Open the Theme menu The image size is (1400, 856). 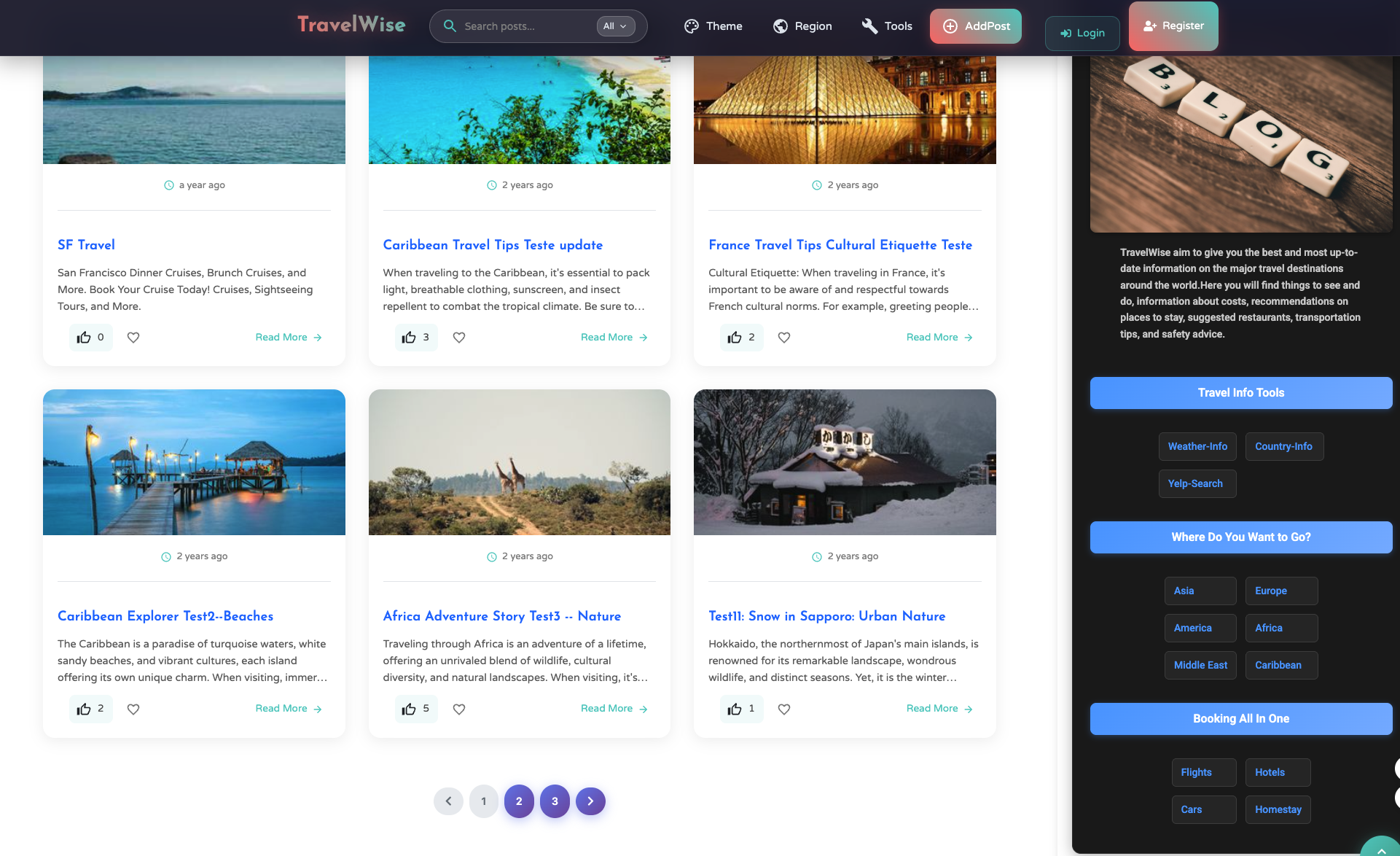point(713,26)
